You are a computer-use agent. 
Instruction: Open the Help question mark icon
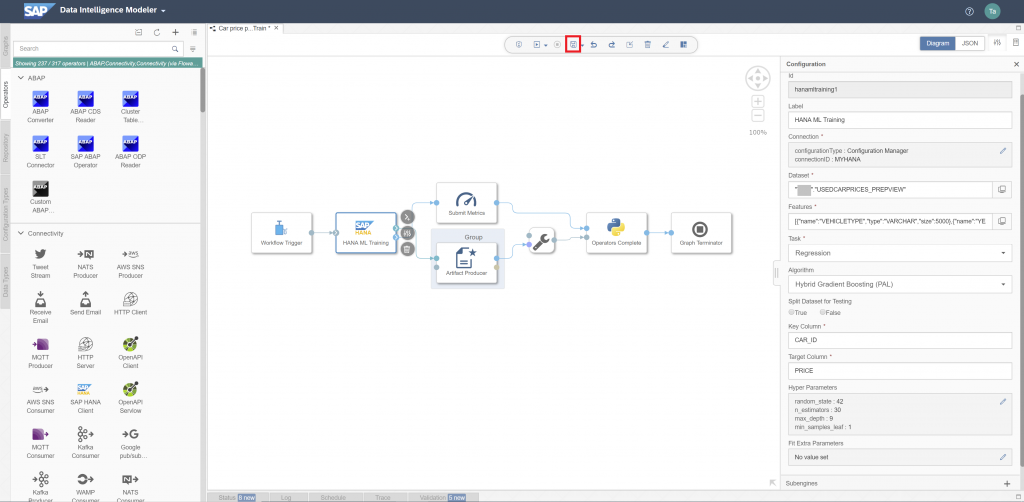pos(969,11)
